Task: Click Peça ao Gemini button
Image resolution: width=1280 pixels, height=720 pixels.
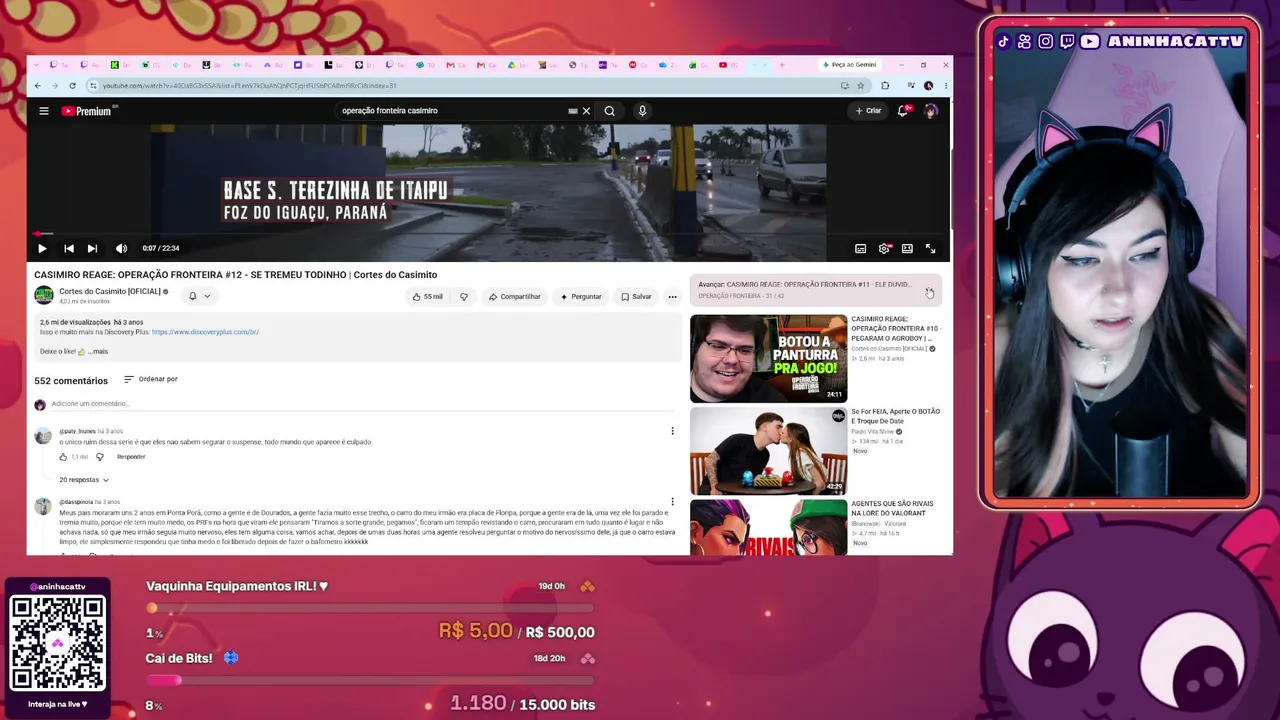Action: tap(849, 65)
